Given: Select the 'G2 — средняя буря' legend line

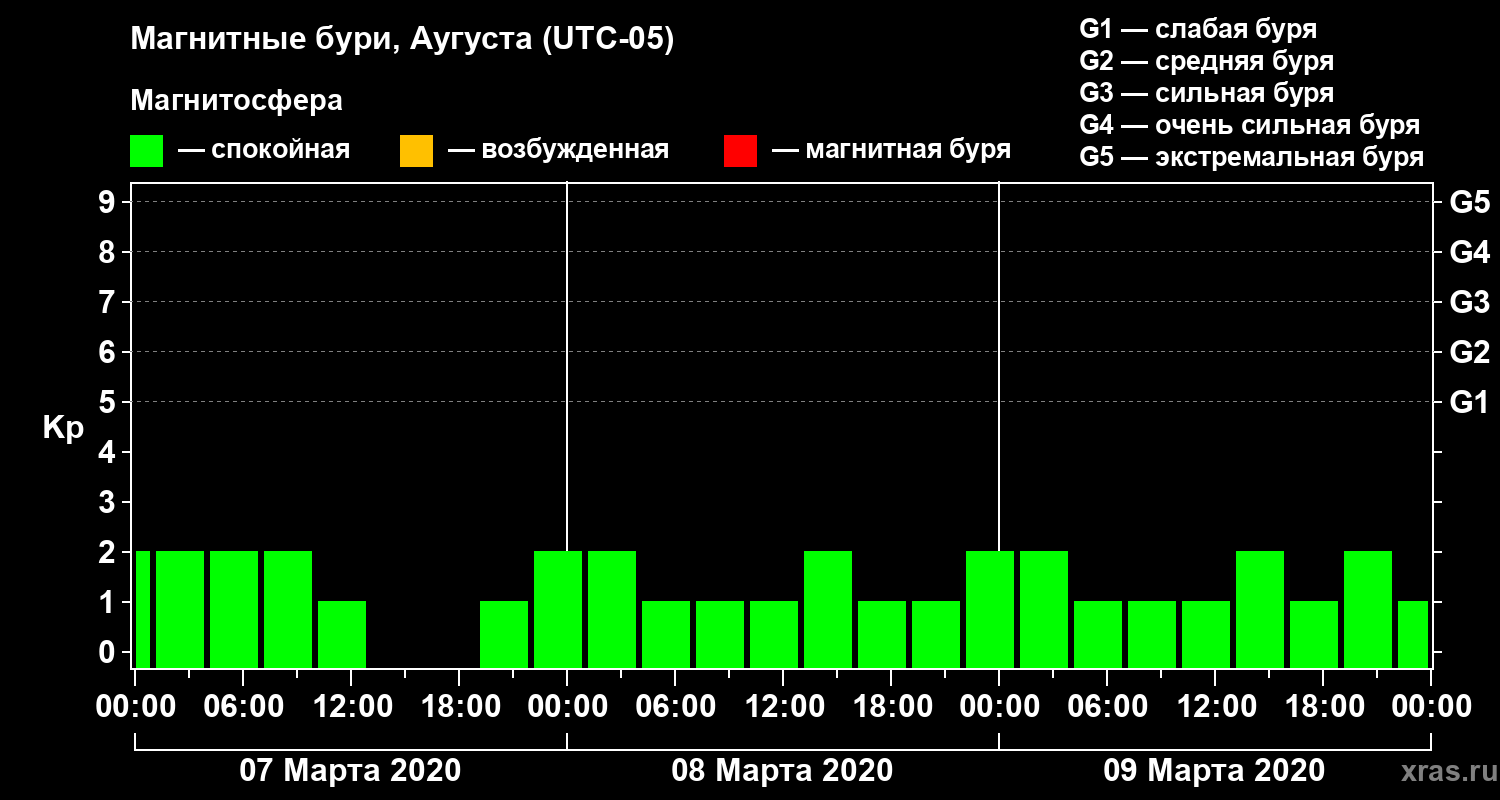Looking at the screenshot, I should click(x=1206, y=61).
